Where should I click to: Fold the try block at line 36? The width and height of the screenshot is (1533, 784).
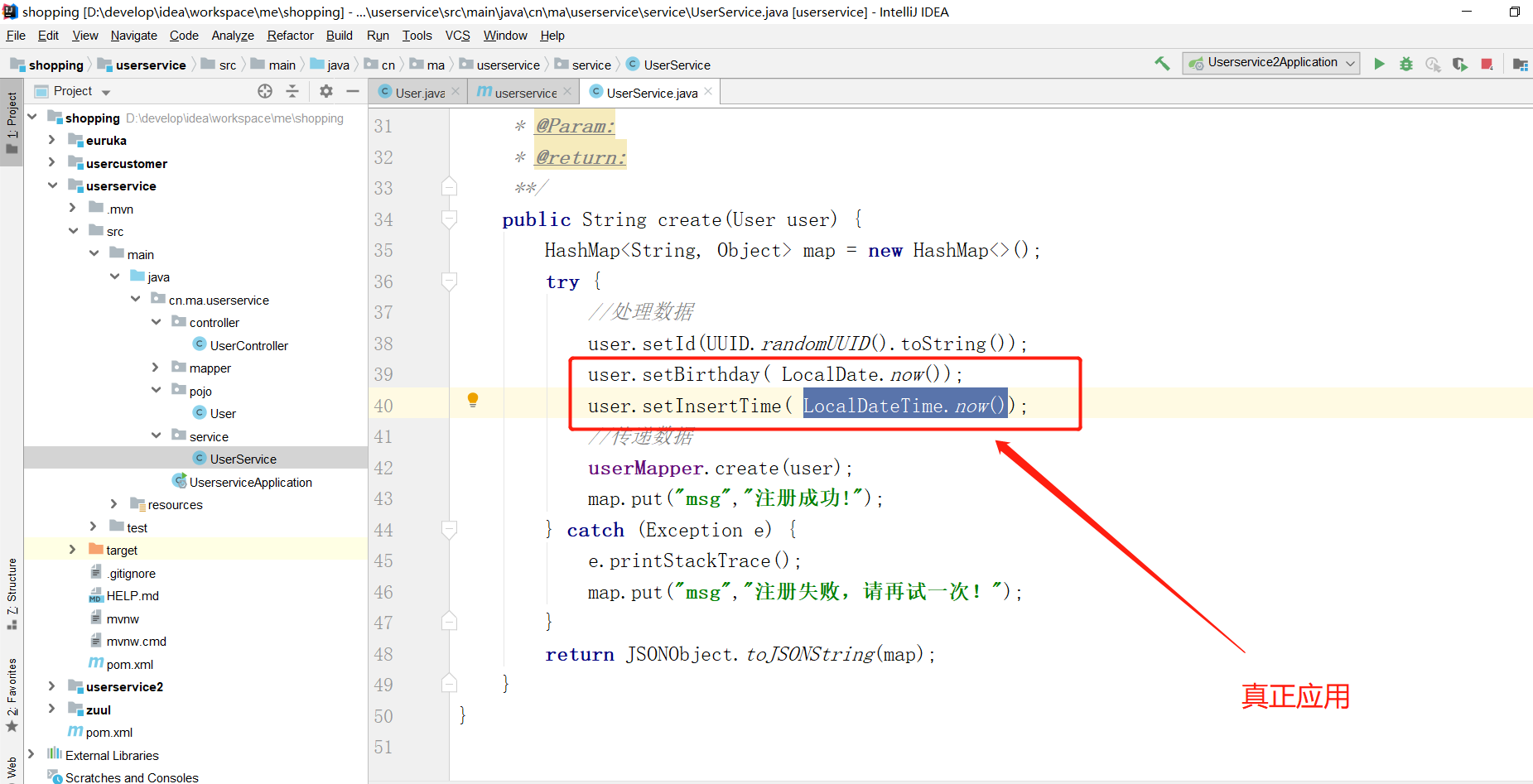pyautogui.click(x=449, y=281)
